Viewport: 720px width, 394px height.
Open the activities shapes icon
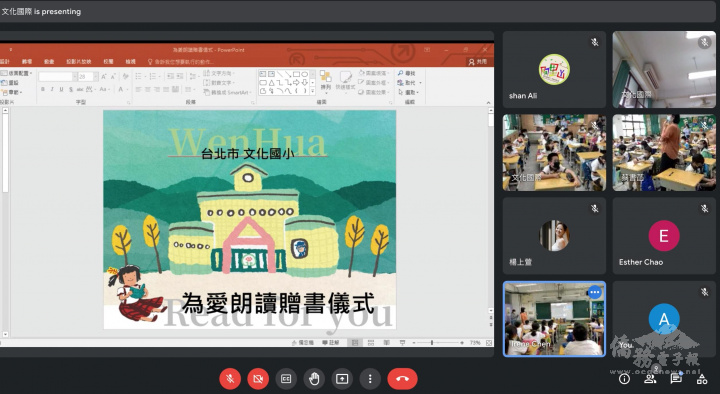[702, 379]
